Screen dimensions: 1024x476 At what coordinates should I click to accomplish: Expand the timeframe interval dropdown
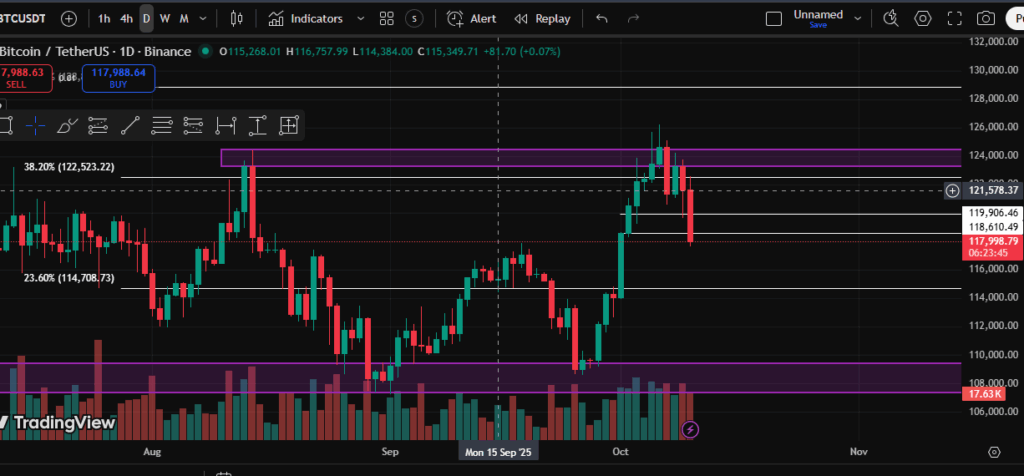click(x=203, y=18)
